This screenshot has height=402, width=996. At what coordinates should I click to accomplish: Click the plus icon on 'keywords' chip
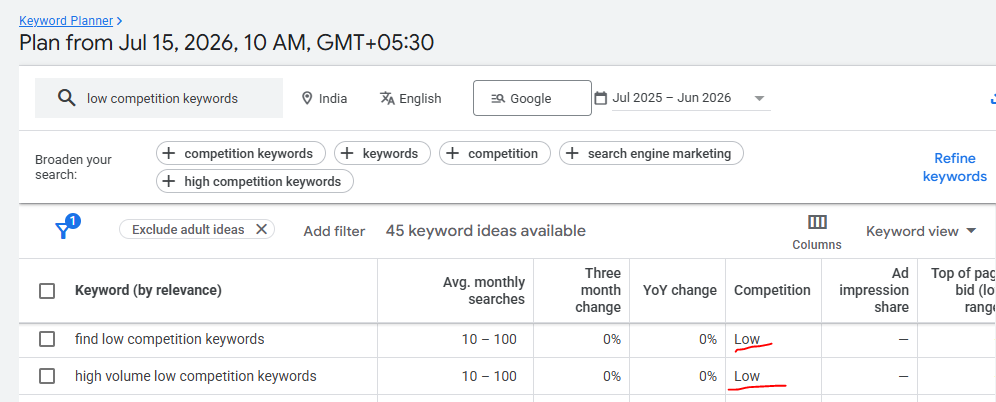click(x=347, y=153)
